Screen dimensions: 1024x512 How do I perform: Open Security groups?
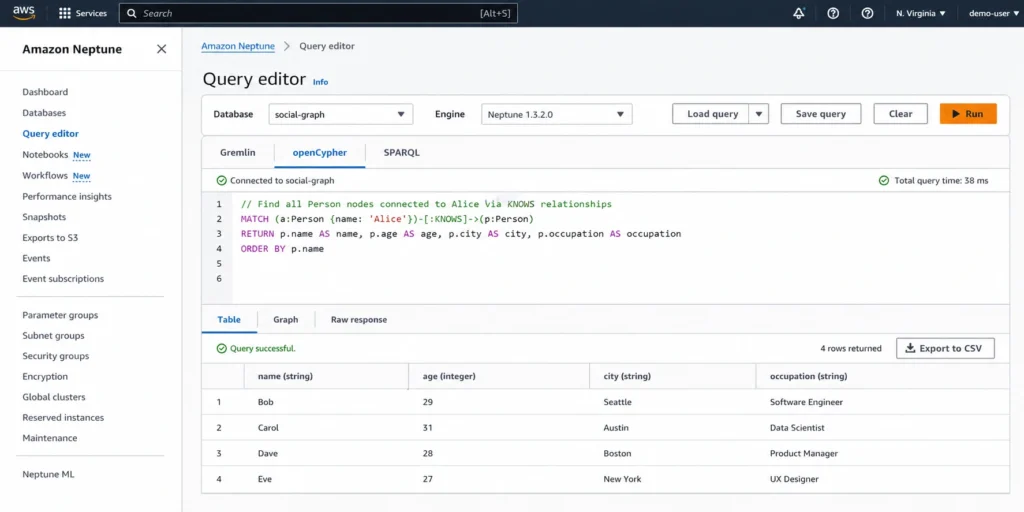[56, 356]
